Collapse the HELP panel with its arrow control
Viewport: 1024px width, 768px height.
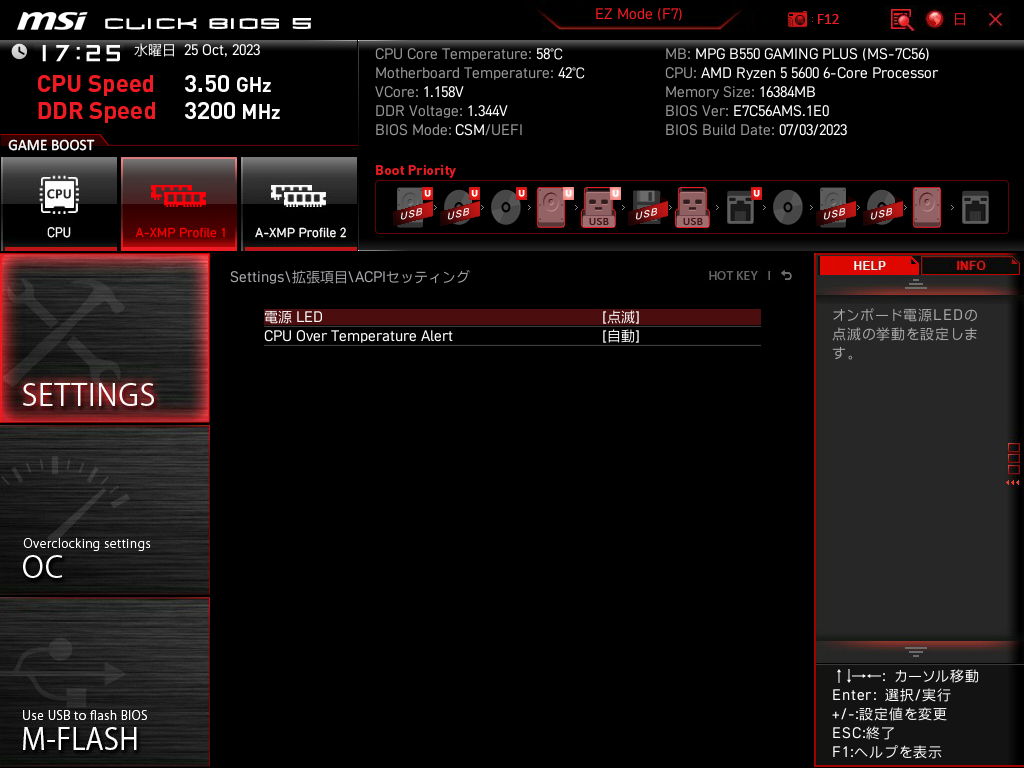coord(917,283)
